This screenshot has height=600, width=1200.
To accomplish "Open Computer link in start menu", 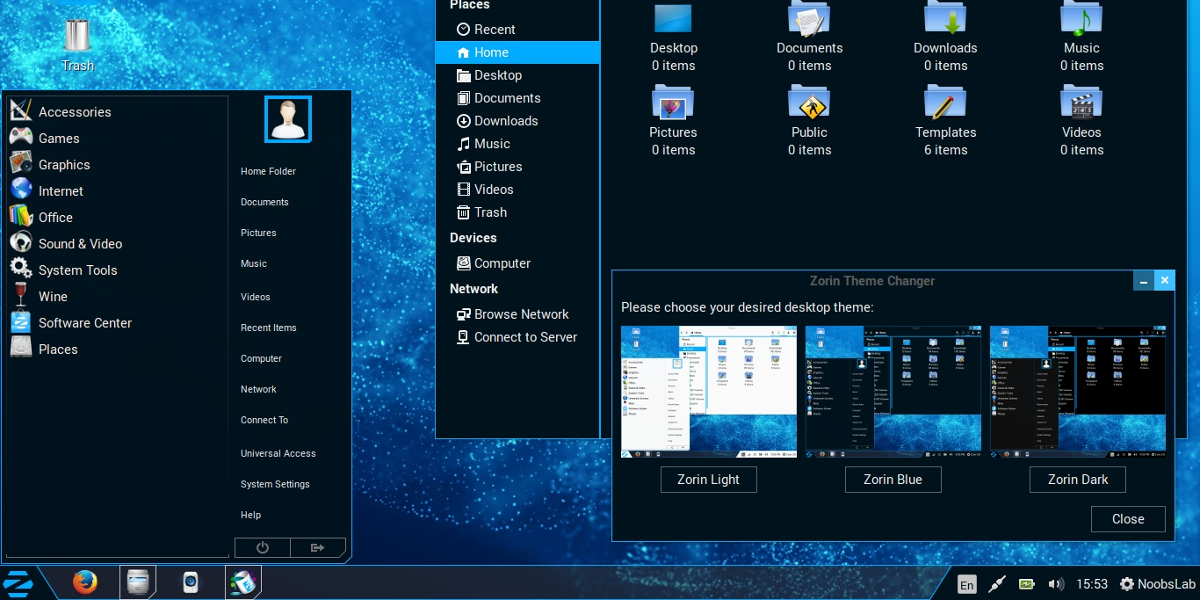I will pyautogui.click(x=261, y=359).
